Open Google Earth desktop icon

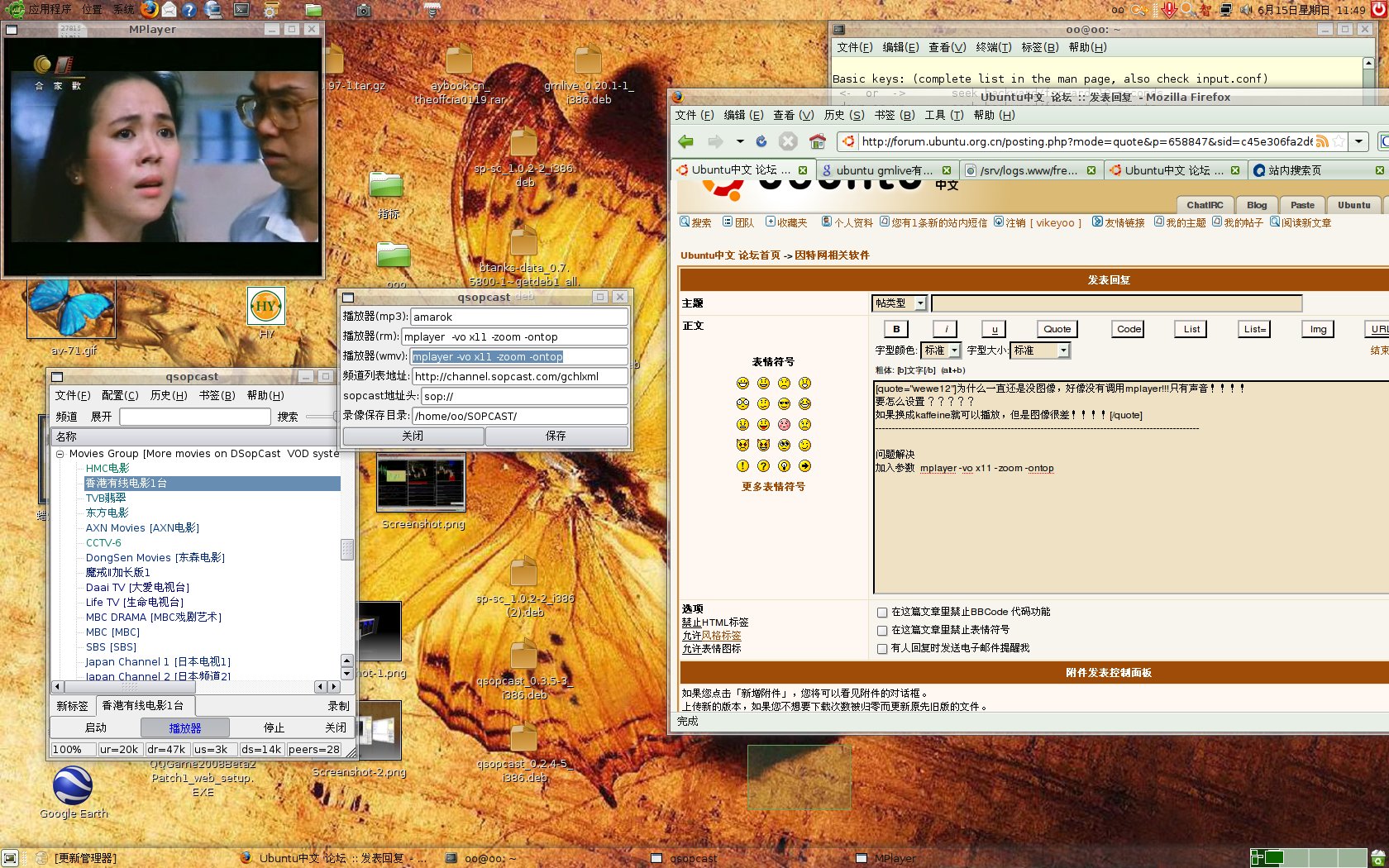[73, 792]
